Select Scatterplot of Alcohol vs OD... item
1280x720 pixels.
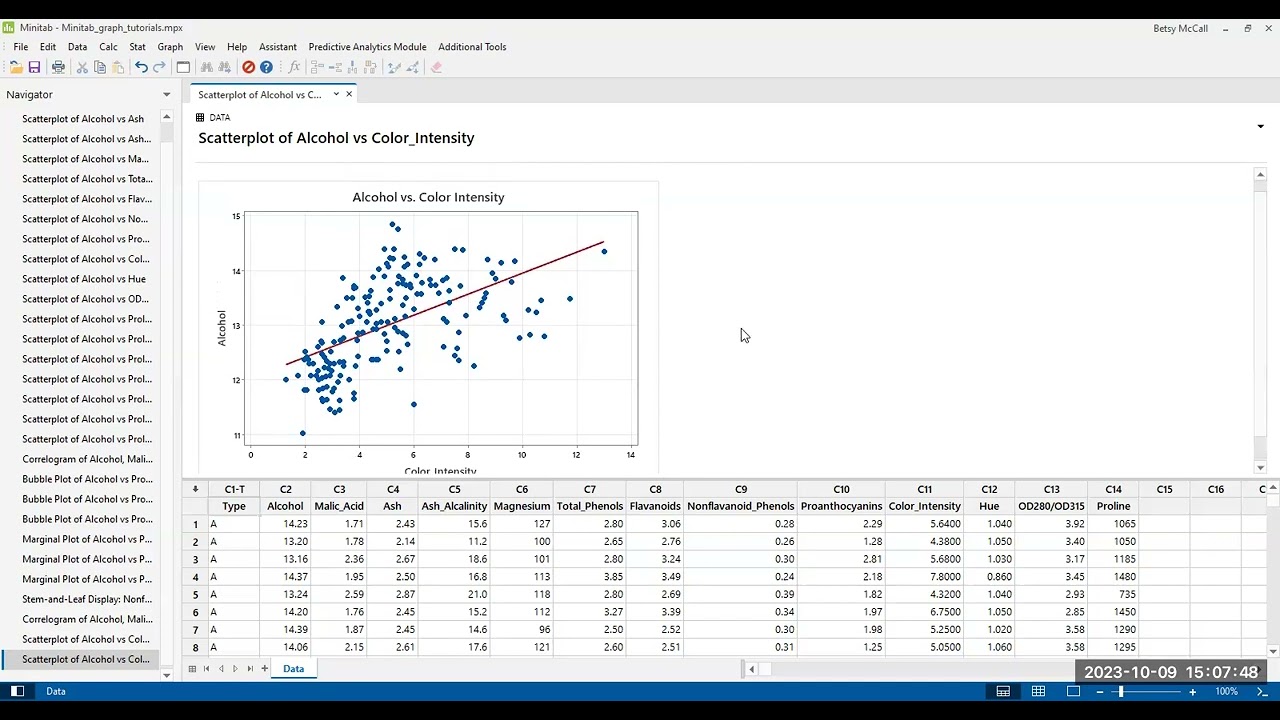click(85, 299)
